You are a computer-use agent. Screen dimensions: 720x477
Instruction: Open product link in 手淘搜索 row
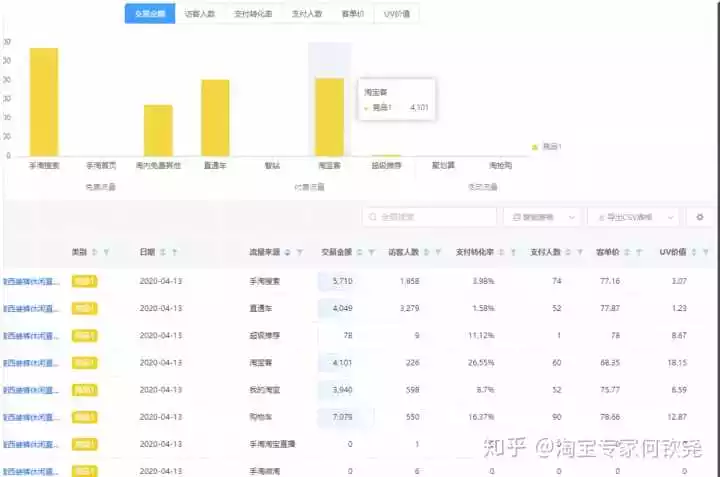pos(31,281)
